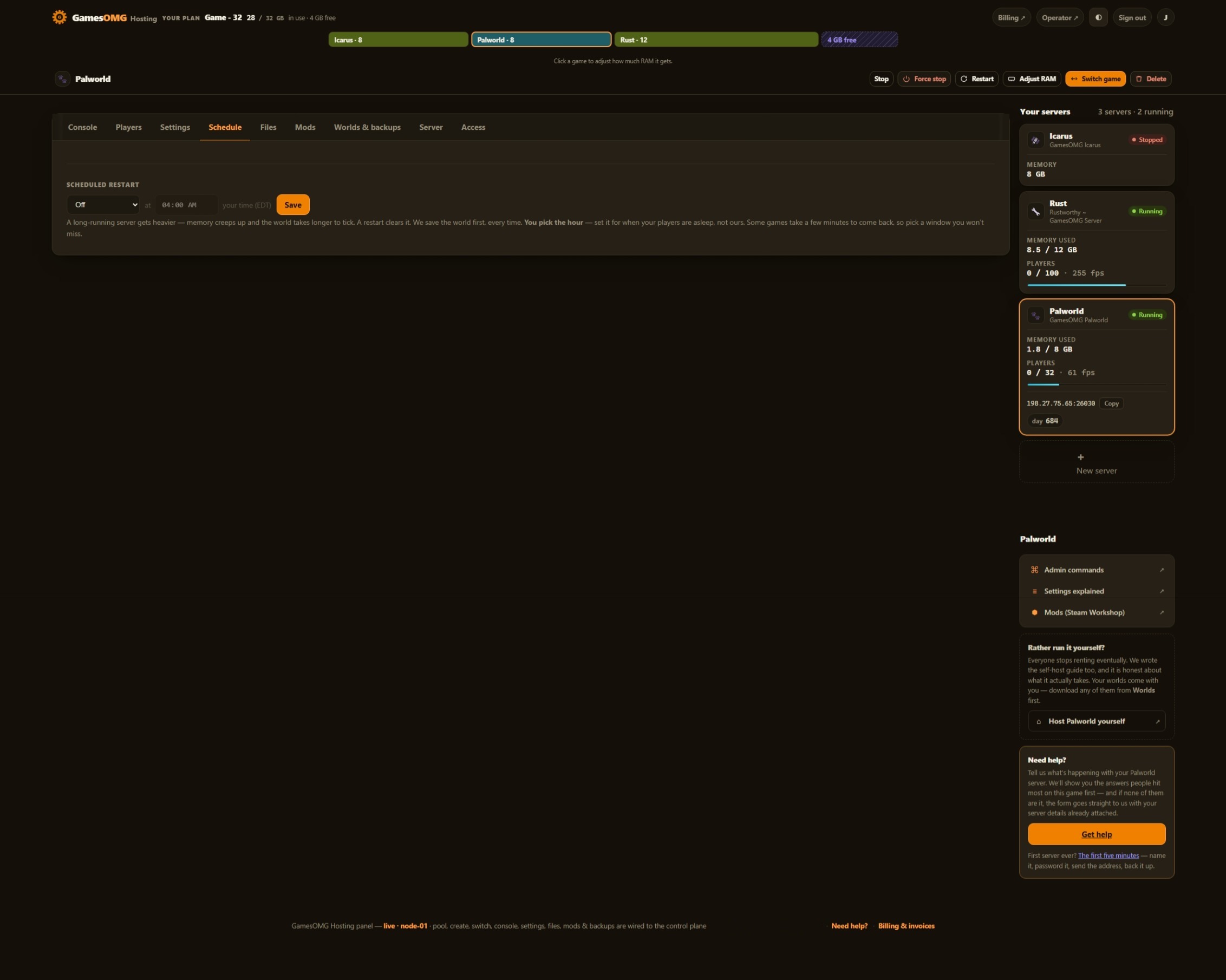The height and width of the screenshot is (980, 1226).
Task: Click the Rust "0 / 100" players value
Action: 1042,273
